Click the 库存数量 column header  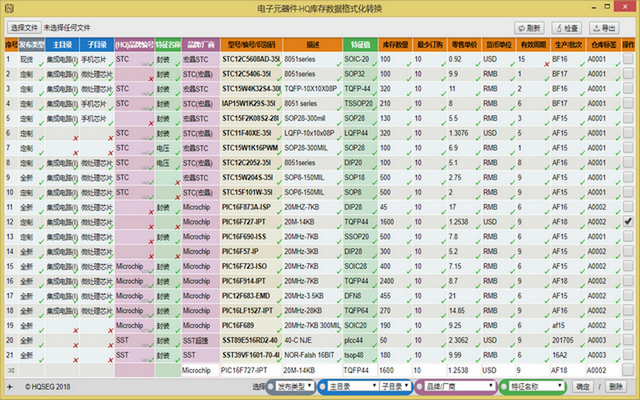(x=393, y=45)
